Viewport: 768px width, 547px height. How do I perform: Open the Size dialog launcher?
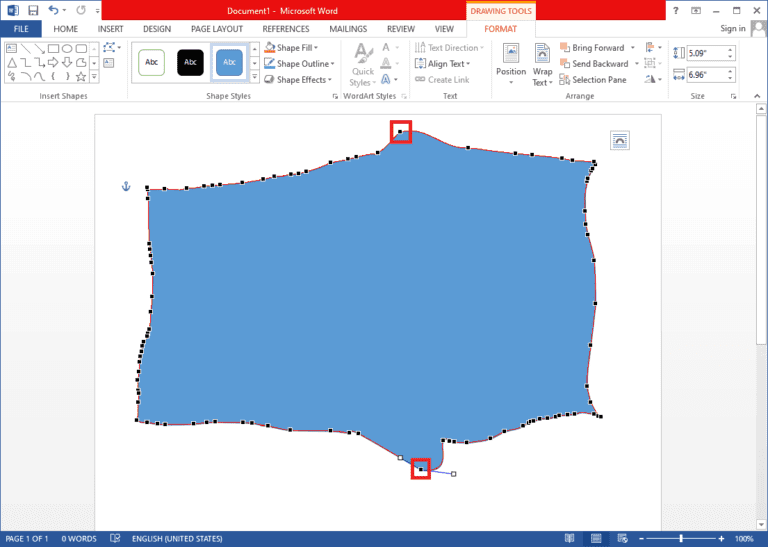click(x=733, y=96)
